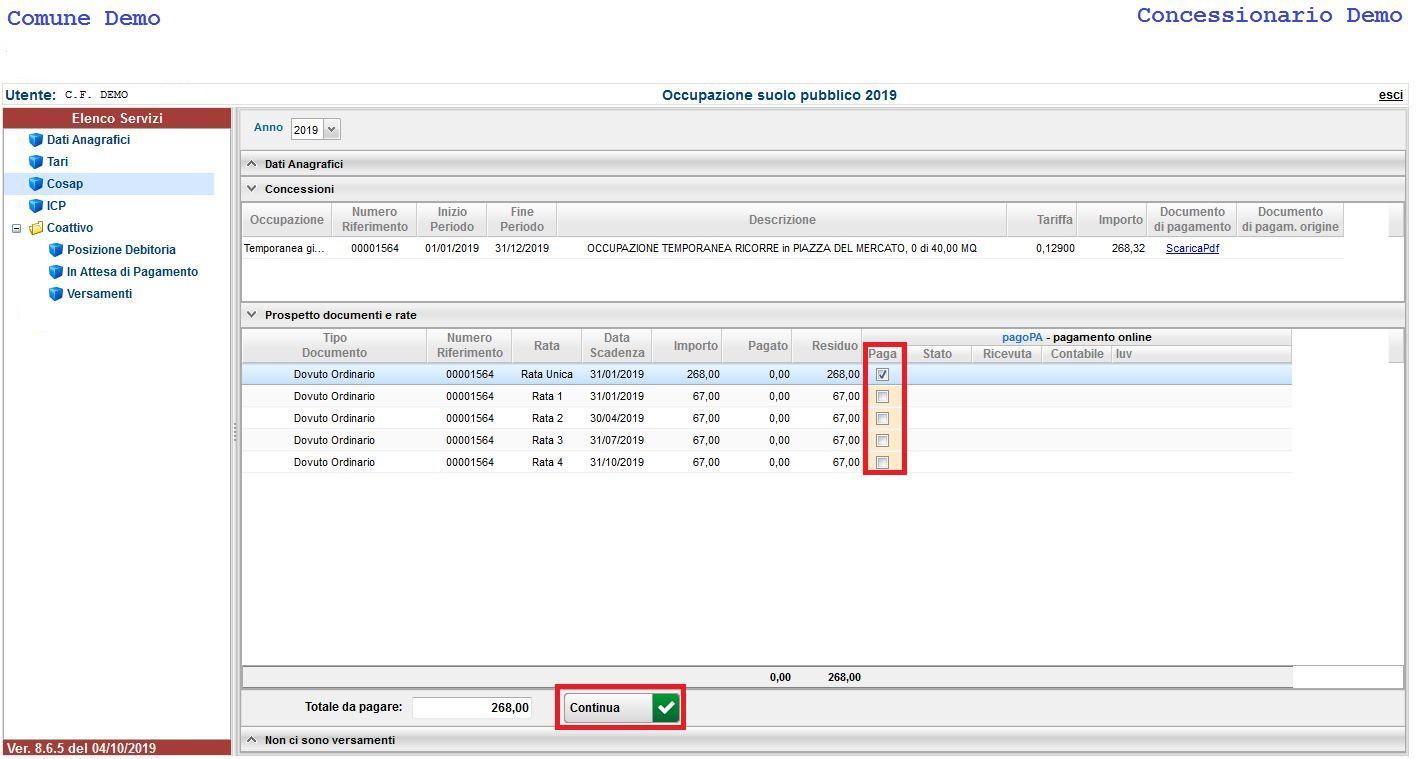Viewport: 1421px width, 759px height.
Task: Download the ScaricaPdf payment document
Action: pos(1192,249)
